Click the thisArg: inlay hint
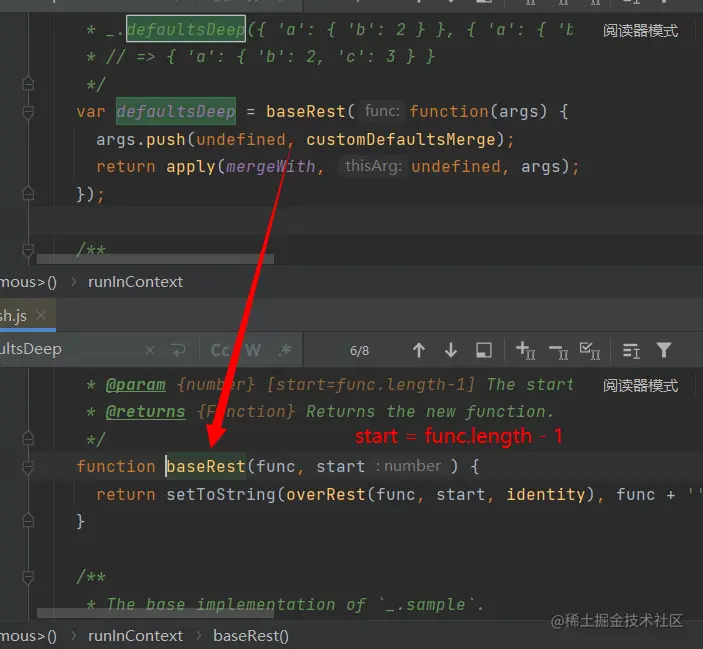 pyautogui.click(x=373, y=166)
